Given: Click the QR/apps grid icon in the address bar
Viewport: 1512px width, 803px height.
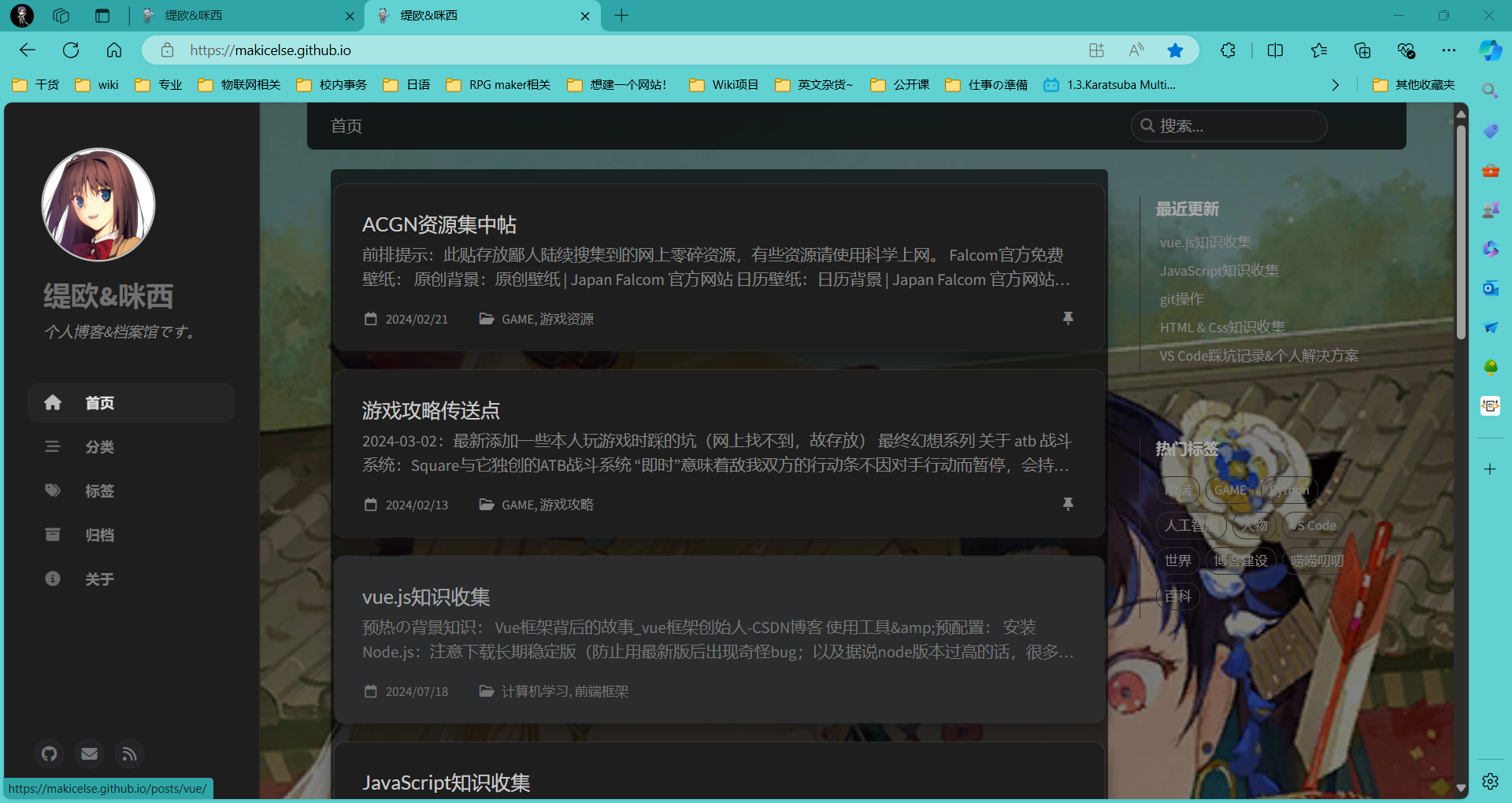Looking at the screenshot, I should (x=1096, y=50).
